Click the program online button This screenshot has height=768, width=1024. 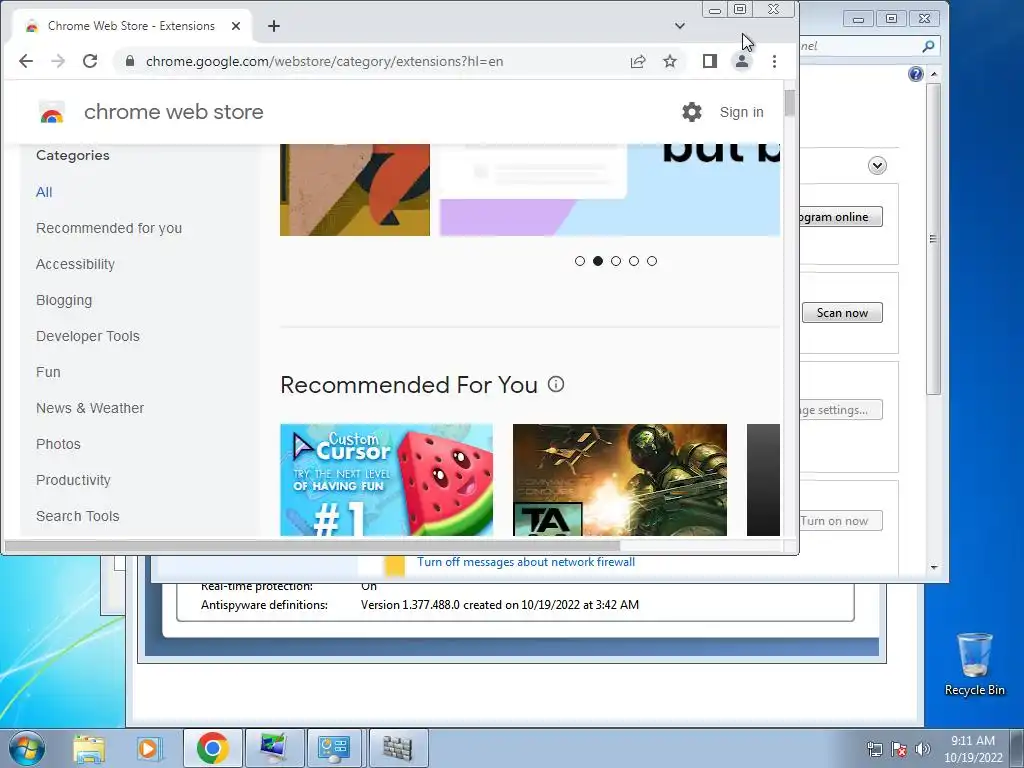pos(841,217)
